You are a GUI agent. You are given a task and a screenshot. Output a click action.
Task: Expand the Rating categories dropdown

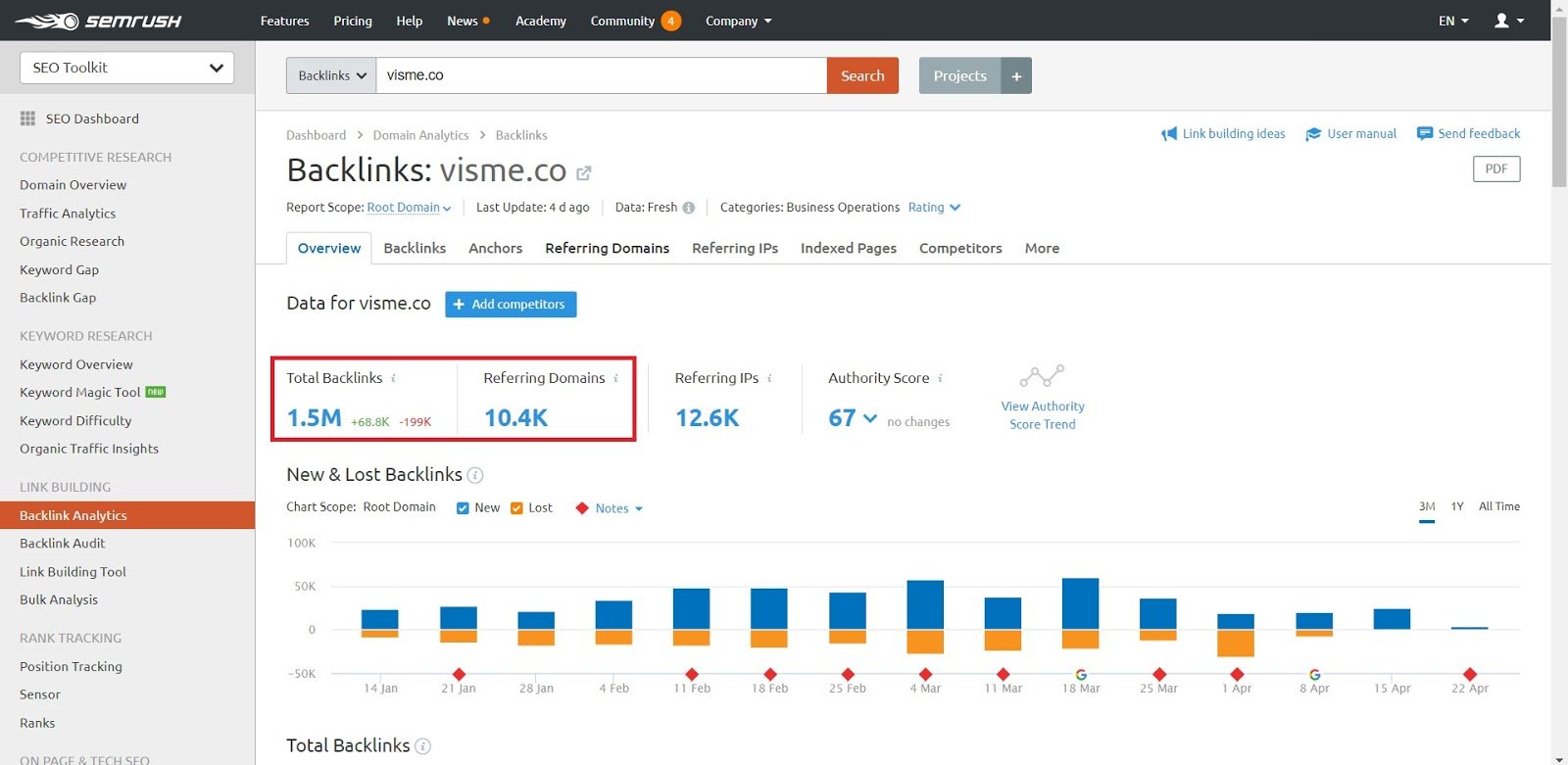click(x=934, y=208)
